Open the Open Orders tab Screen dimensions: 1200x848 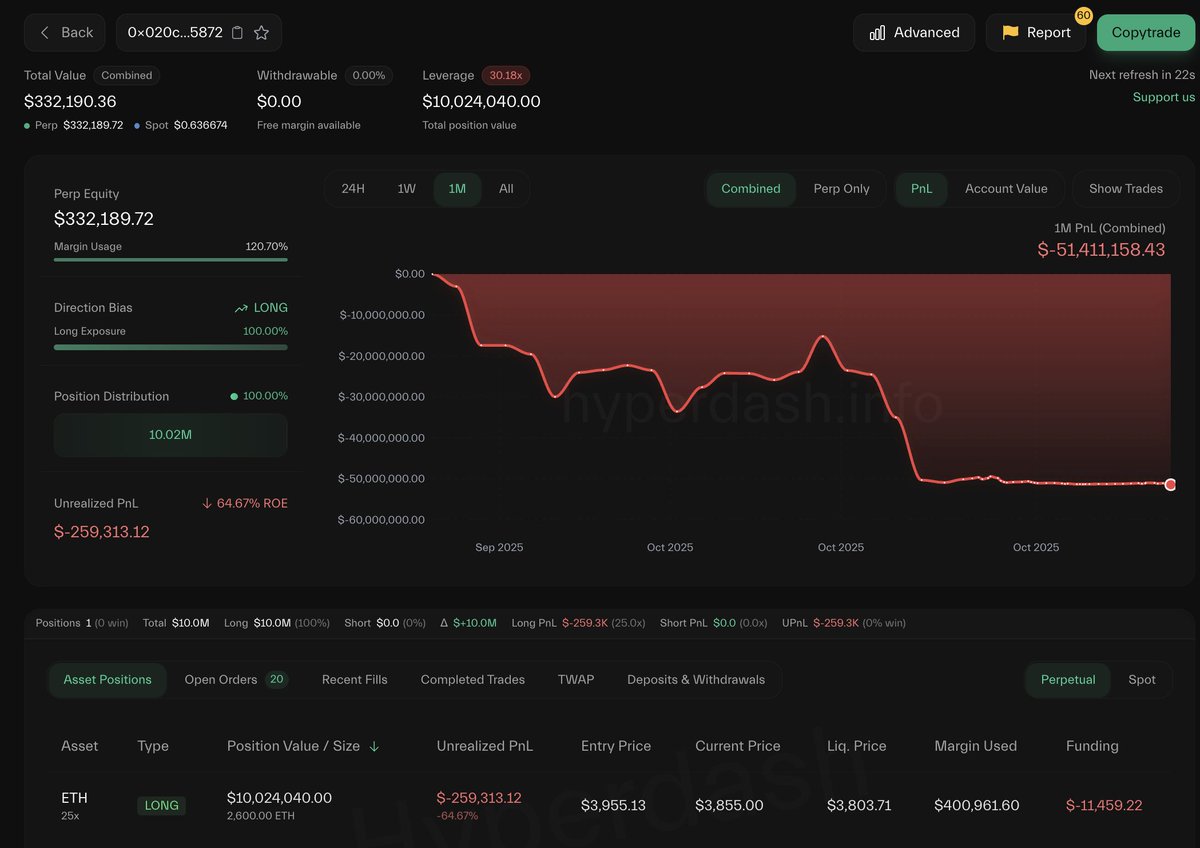pos(236,679)
